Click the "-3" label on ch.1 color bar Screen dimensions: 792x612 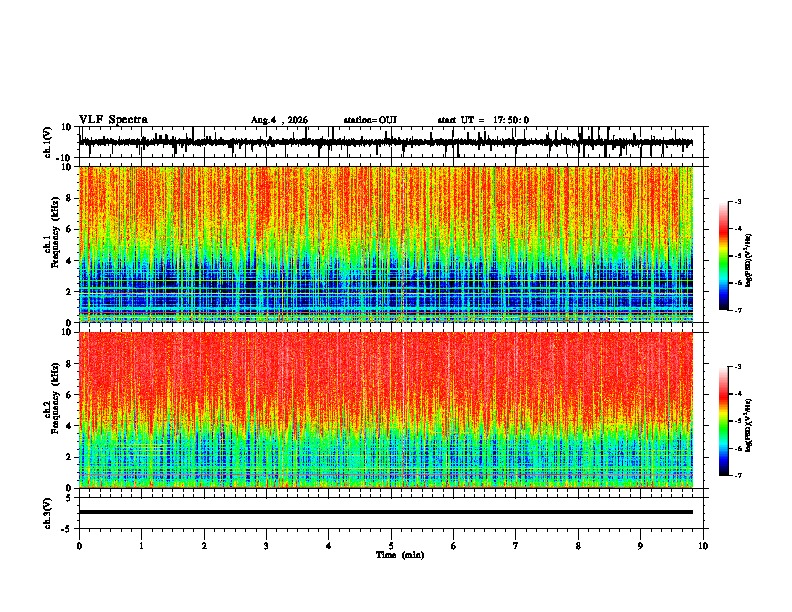pyautogui.click(x=737, y=201)
